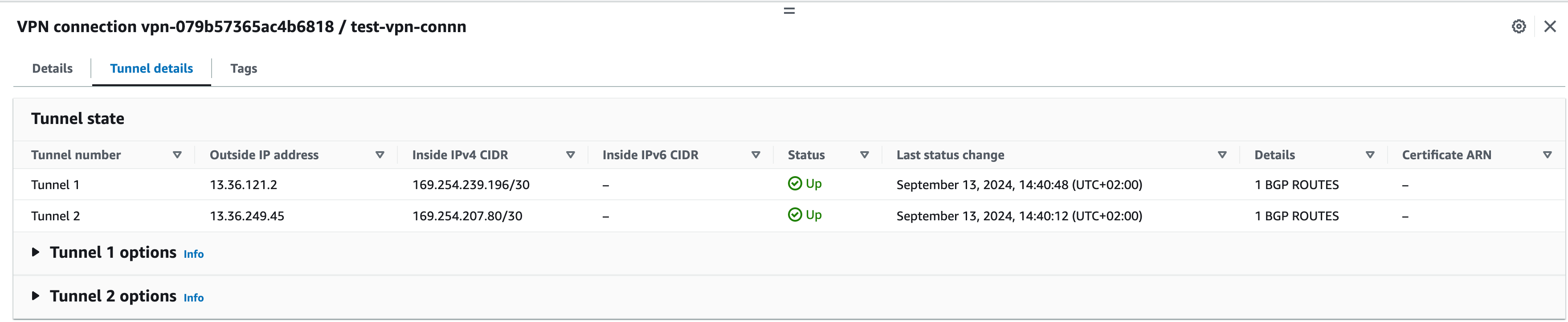Click the green Up status icon for Tunnel 1

pos(794,183)
